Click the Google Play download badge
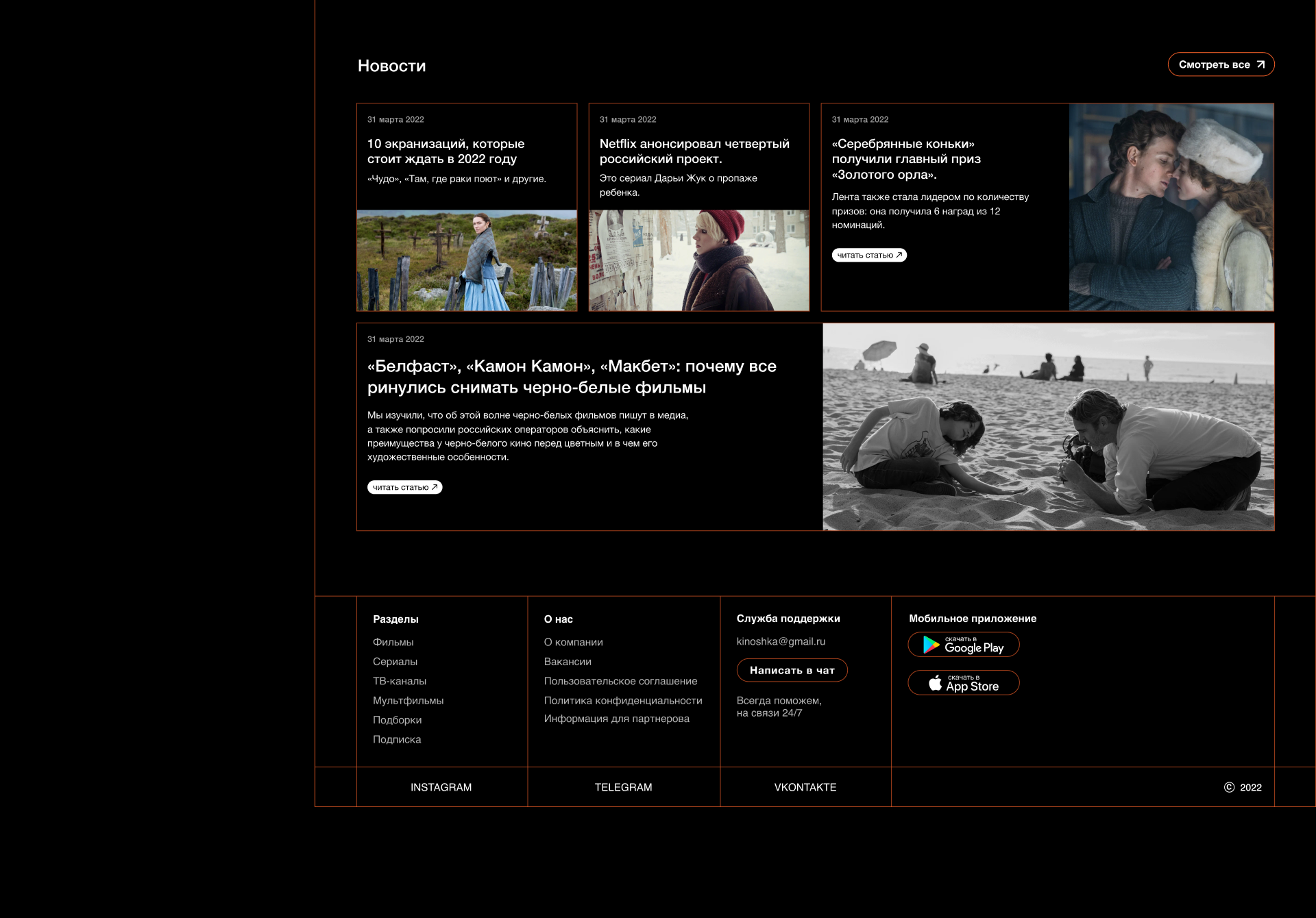 click(x=963, y=645)
